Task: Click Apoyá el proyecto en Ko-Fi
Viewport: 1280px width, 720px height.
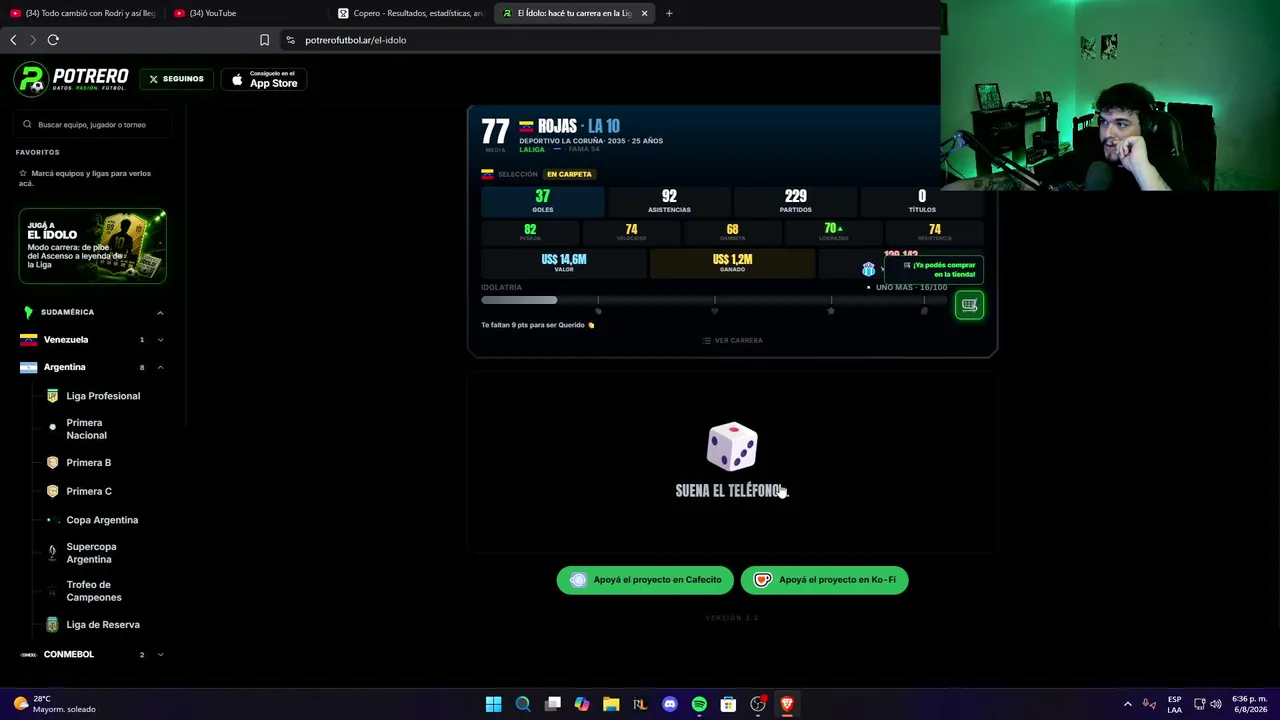Action: coord(825,580)
